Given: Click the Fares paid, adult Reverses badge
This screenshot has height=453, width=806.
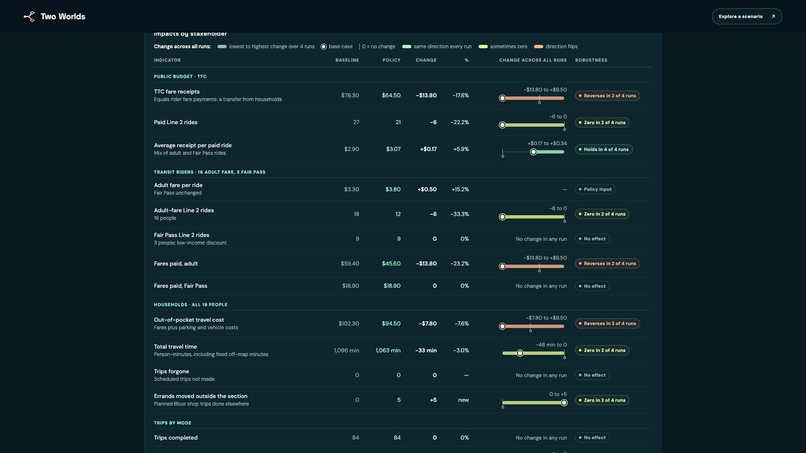Looking at the screenshot, I should click(607, 263).
